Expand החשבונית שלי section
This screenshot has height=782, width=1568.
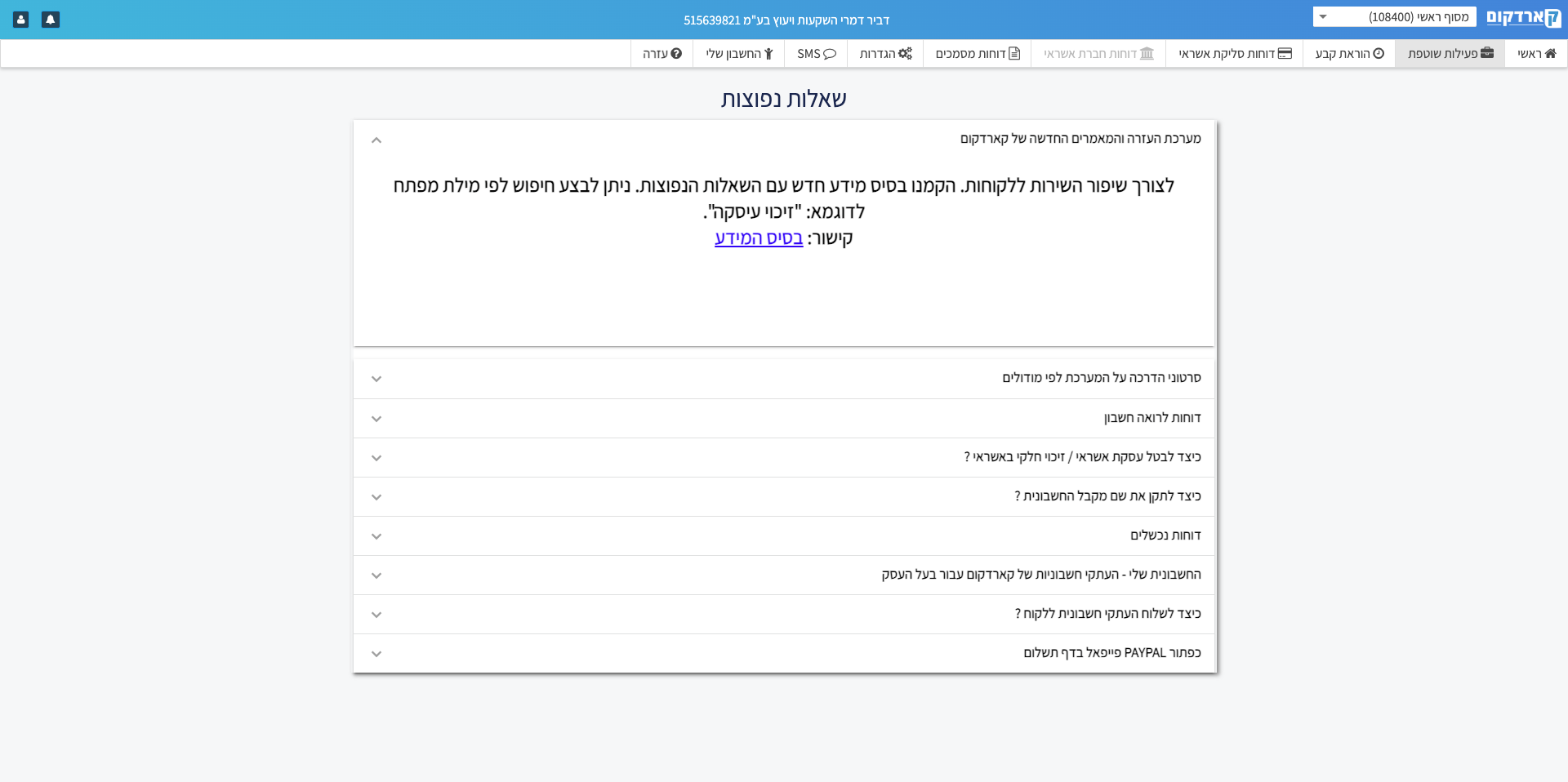tap(784, 575)
